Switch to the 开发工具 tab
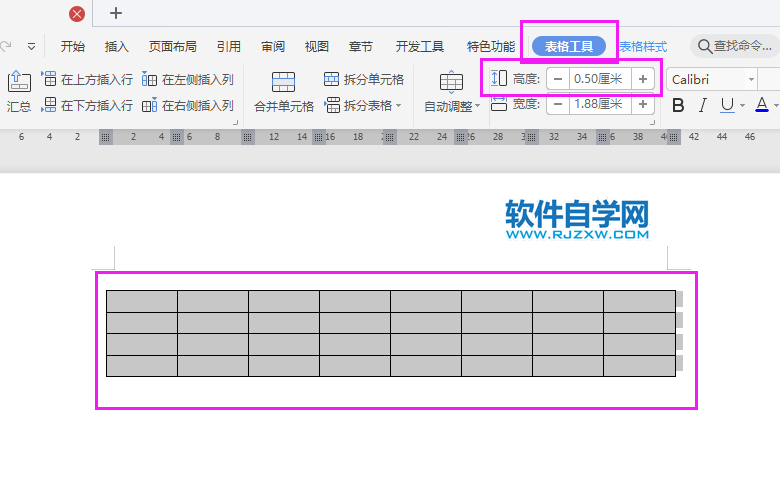This screenshot has width=780, height=498. (419, 47)
